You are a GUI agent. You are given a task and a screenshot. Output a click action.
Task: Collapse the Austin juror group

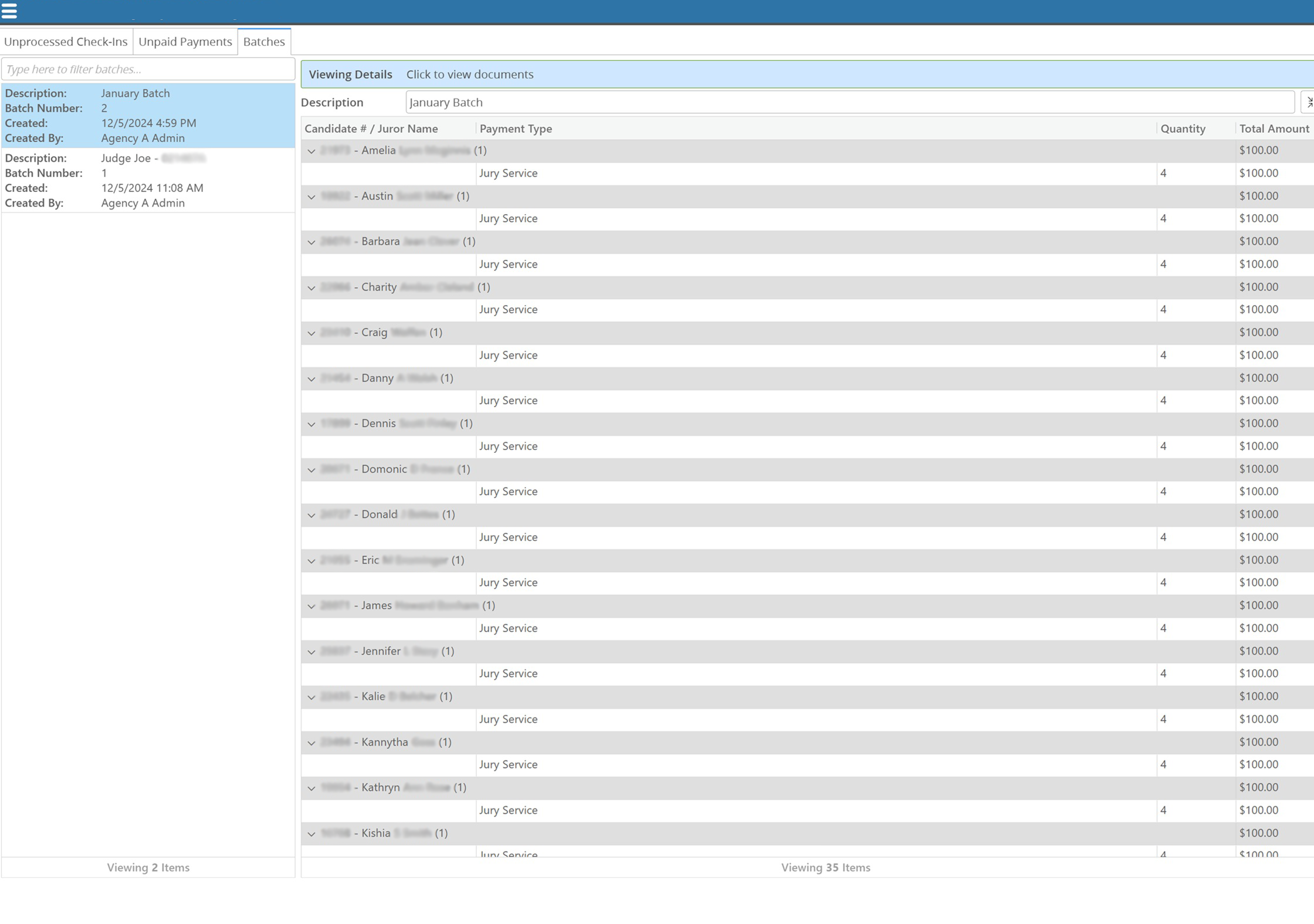[311, 197]
